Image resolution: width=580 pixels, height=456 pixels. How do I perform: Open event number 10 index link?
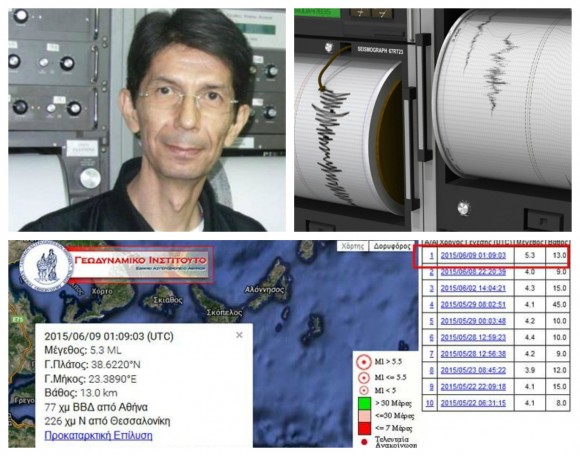(x=429, y=403)
